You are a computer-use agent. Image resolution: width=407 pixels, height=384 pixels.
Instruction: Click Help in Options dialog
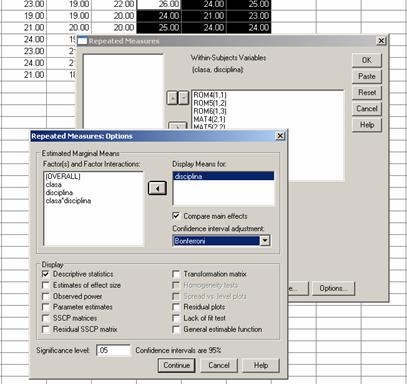click(x=261, y=365)
